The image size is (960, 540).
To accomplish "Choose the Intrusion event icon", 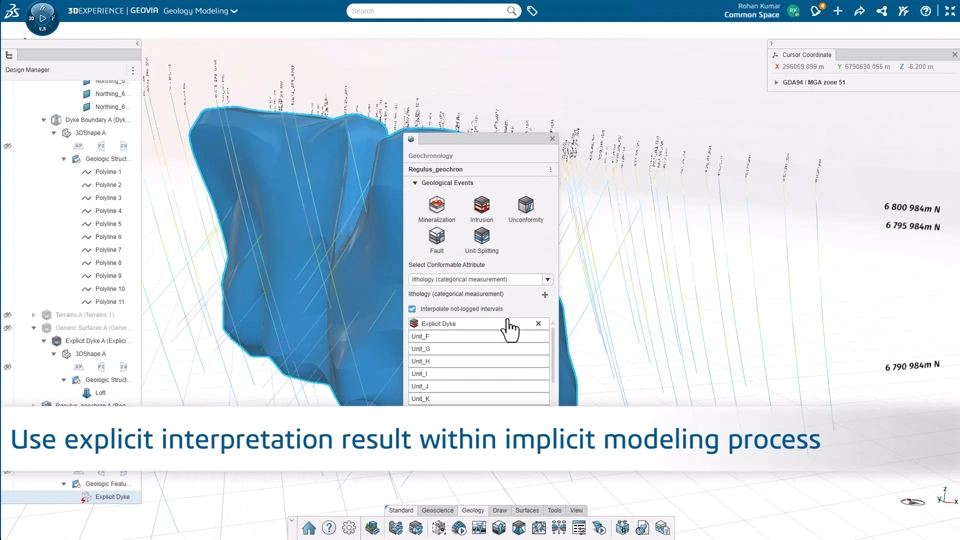I will tap(482, 204).
